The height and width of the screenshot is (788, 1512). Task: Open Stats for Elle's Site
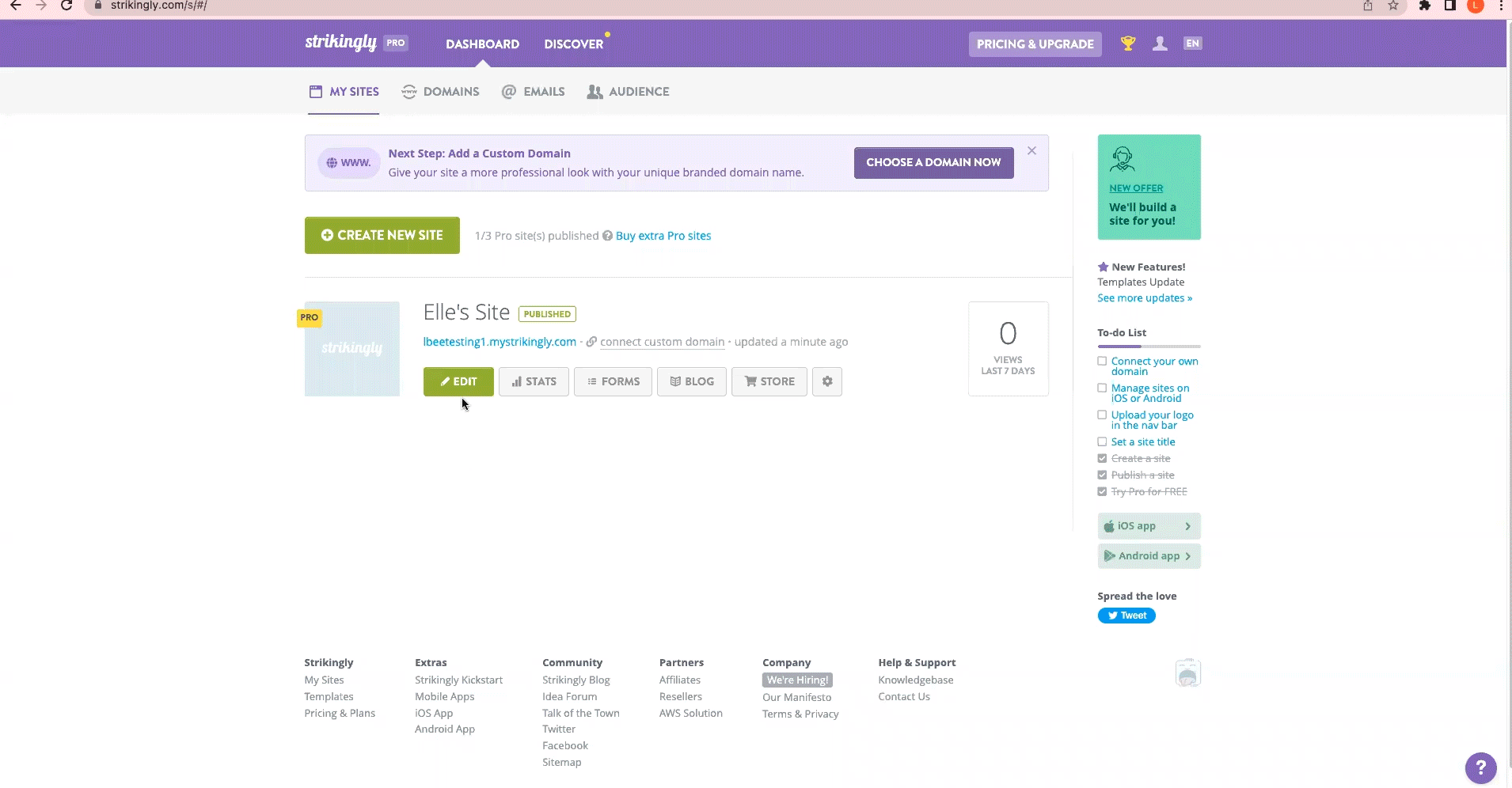(x=534, y=381)
